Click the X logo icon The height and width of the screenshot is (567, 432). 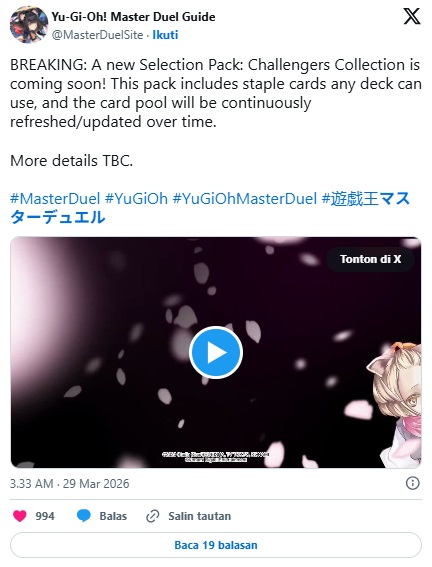[x=412, y=17]
